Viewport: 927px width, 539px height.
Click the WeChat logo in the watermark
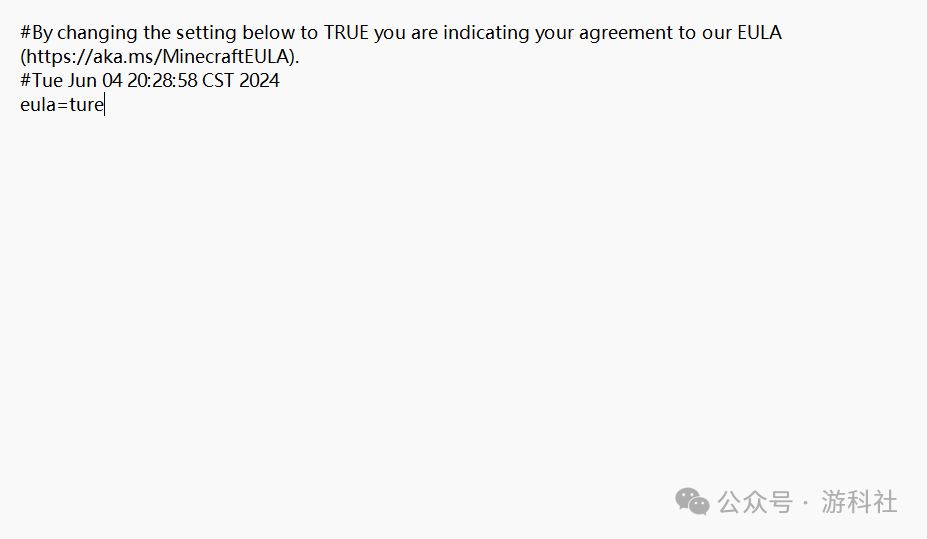coord(692,501)
